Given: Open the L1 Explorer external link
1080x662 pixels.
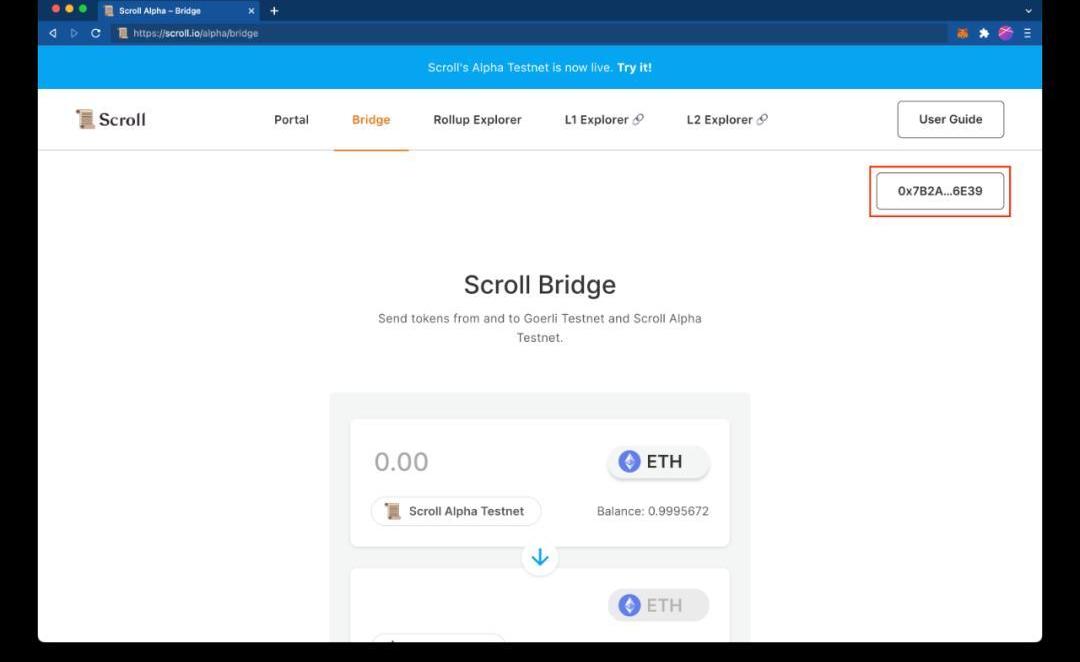Looking at the screenshot, I should click(x=604, y=120).
